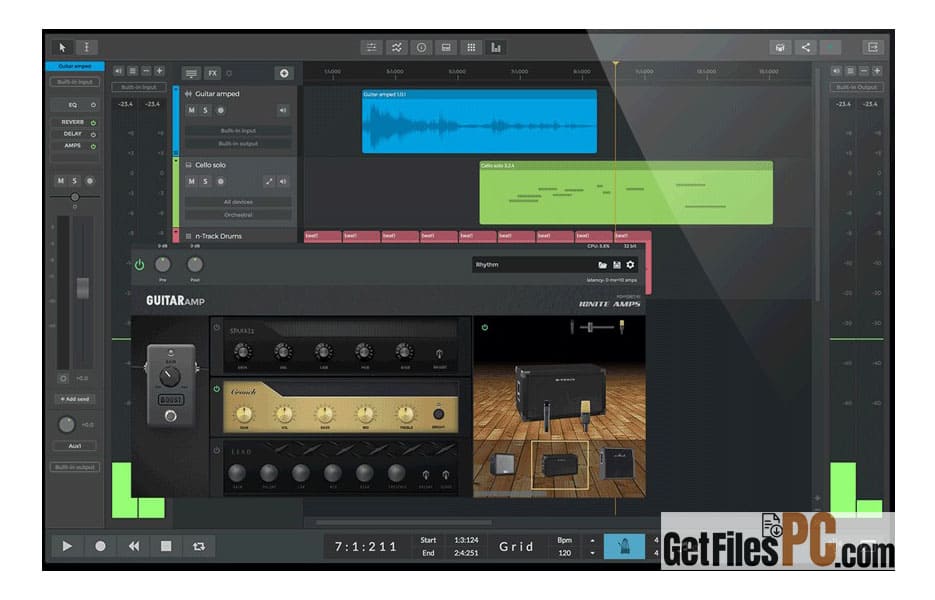Toggle the level meters bar-chart icon
Screen dimensions: 935x600
click(x=496, y=48)
